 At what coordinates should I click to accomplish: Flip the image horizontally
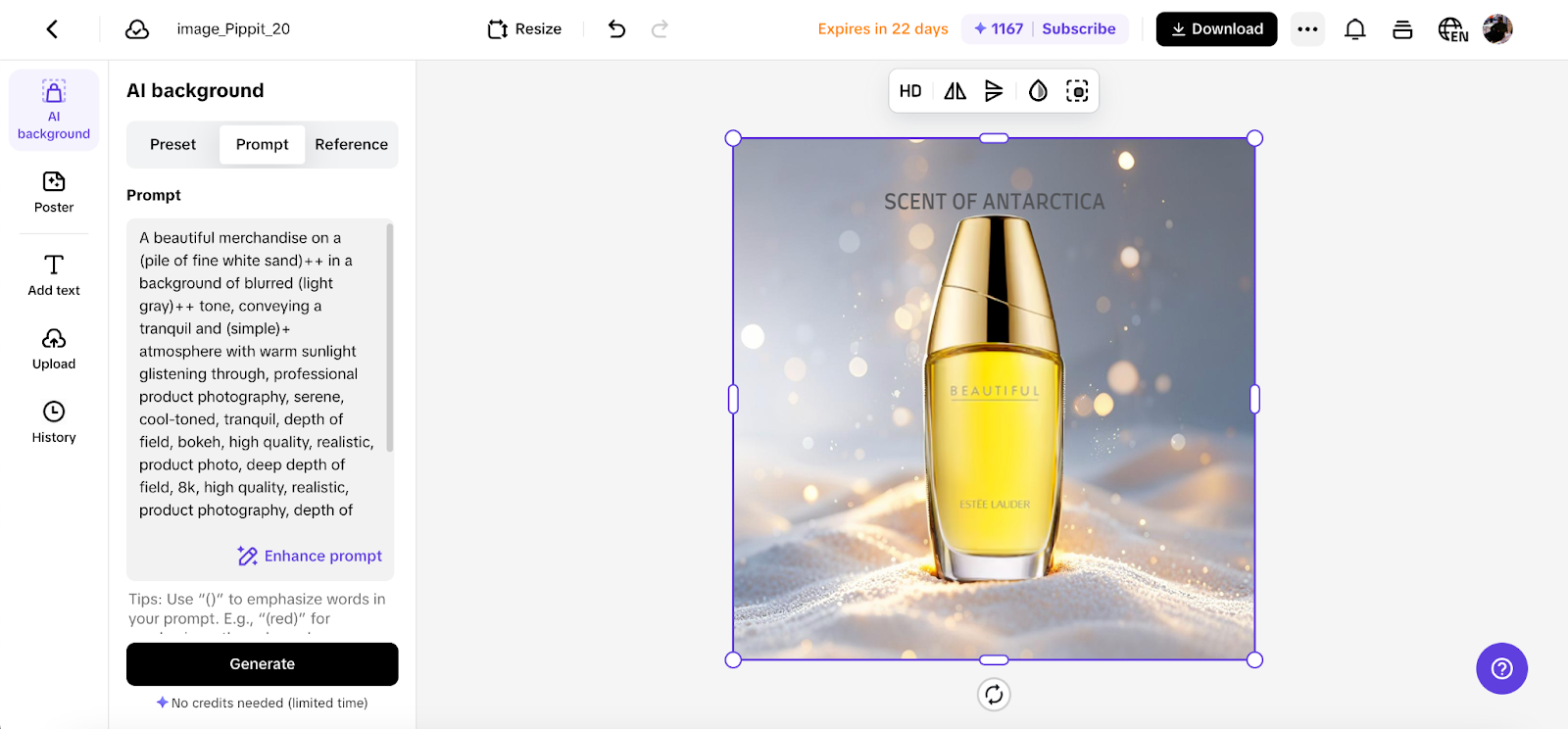coord(955,91)
